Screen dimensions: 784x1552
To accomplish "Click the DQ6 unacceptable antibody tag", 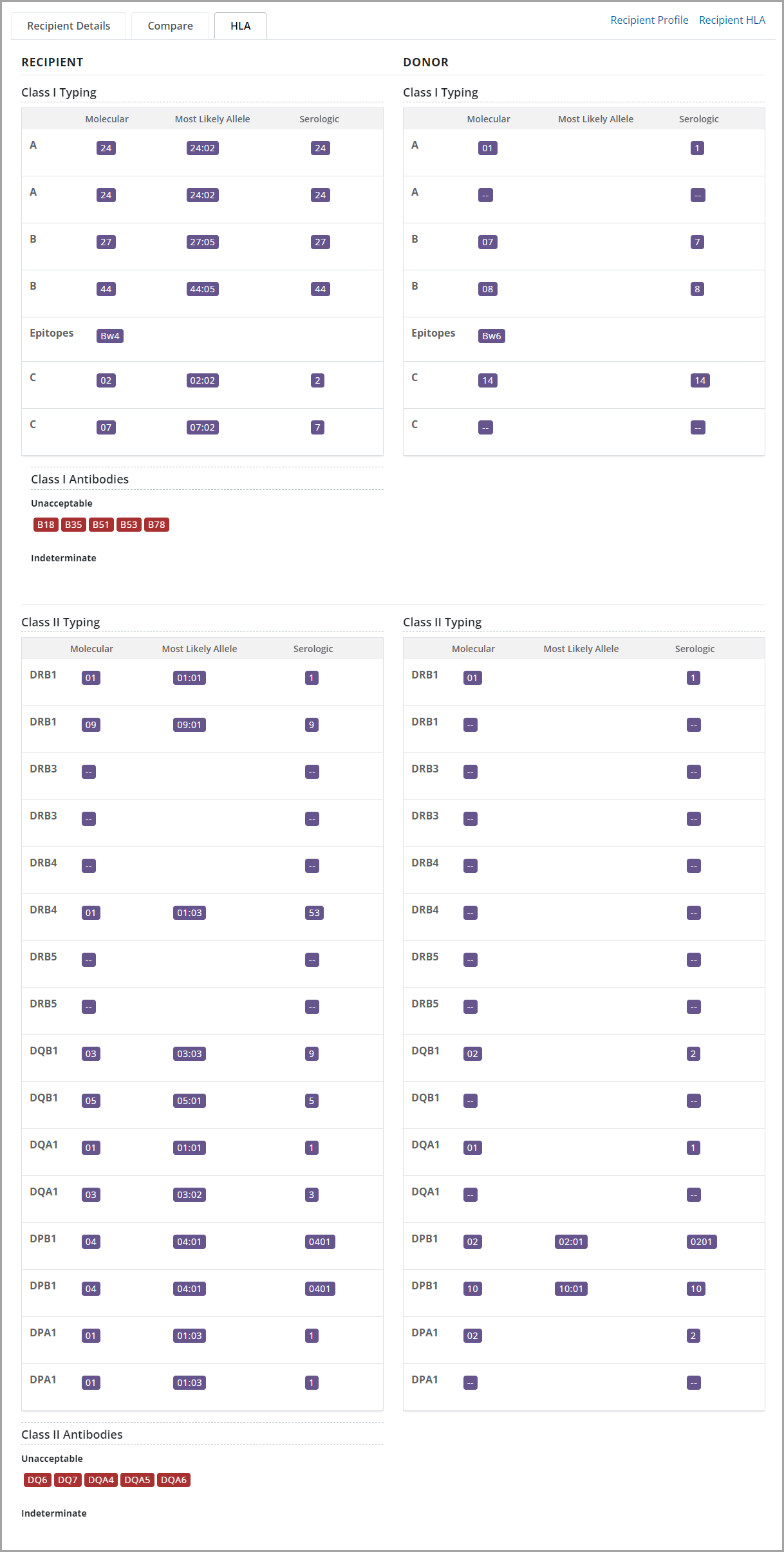I will pos(37,1480).
